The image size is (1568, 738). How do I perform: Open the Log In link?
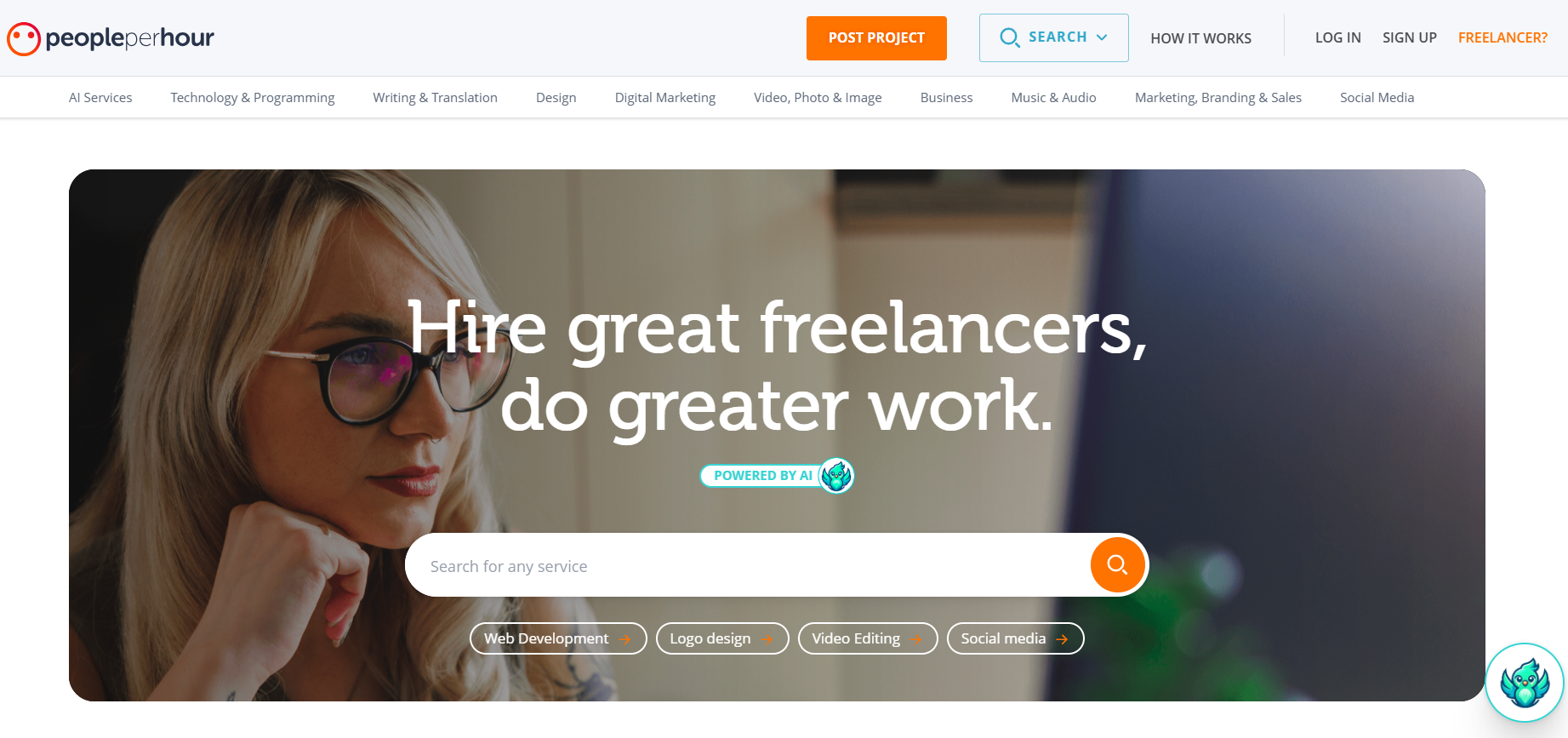(x=1337, y=37)
